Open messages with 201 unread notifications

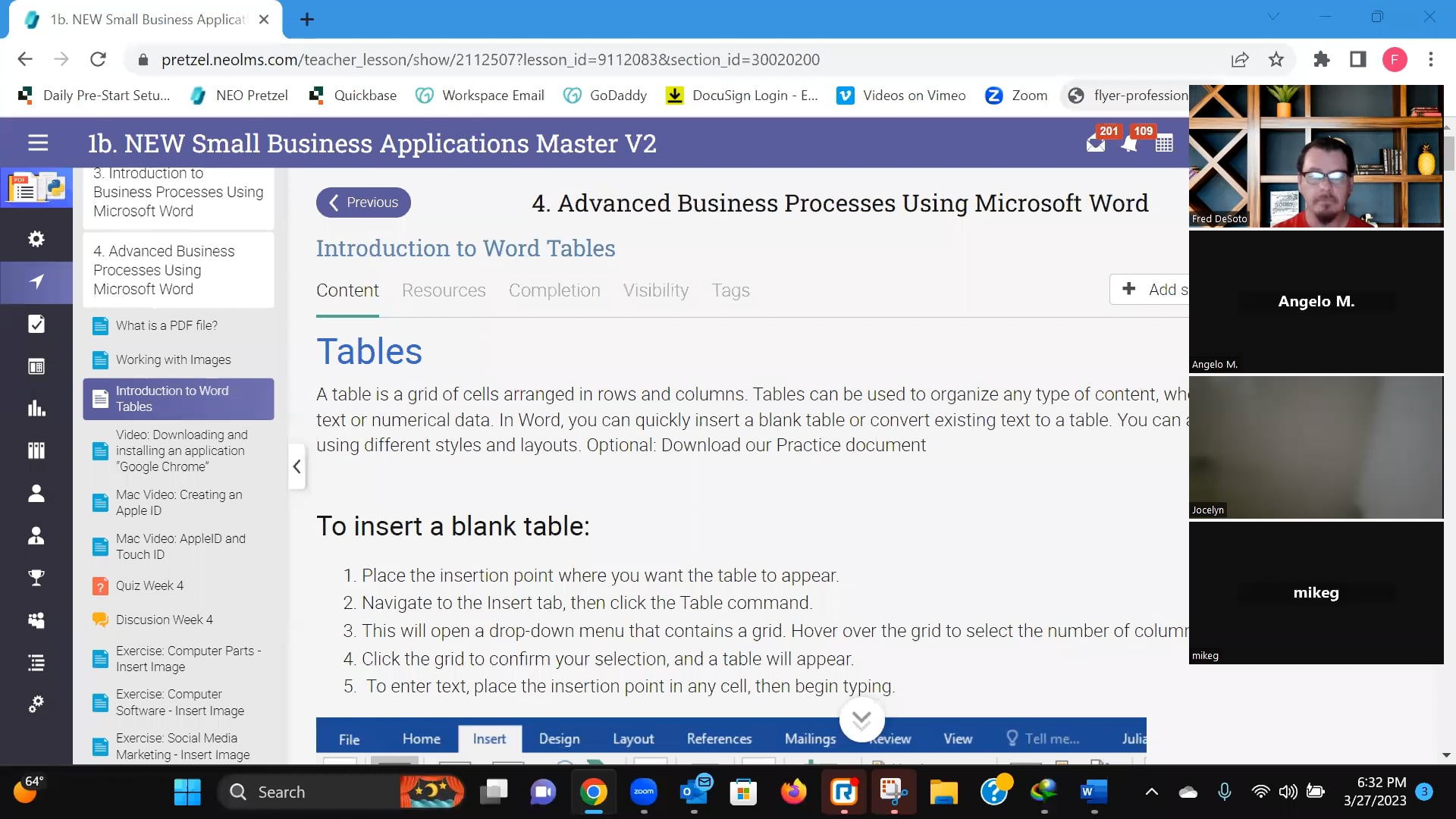click(1095, 143)
